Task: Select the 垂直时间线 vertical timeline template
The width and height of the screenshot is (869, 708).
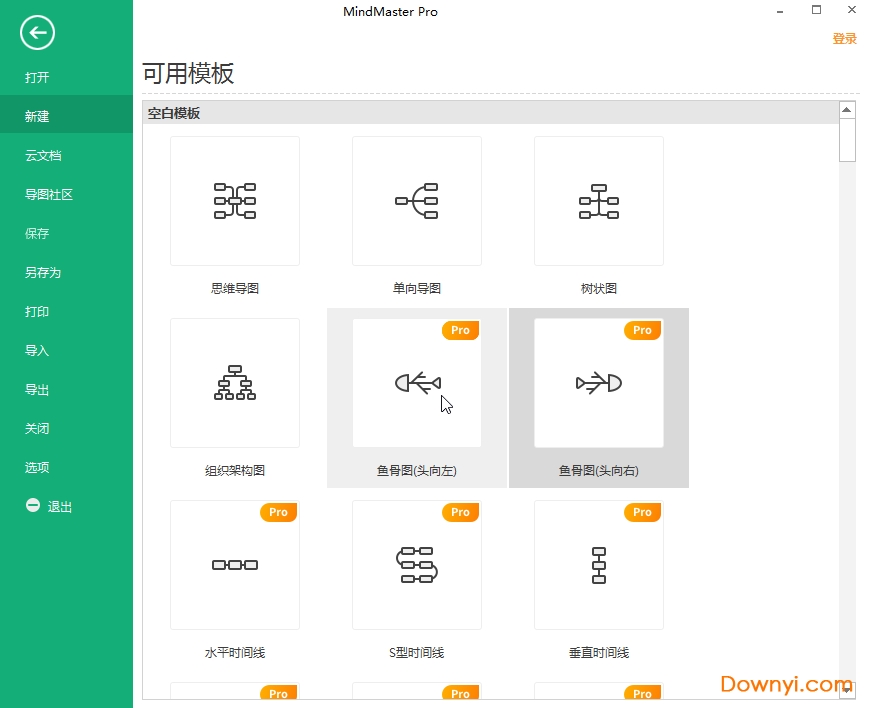Action: (x=599, y=565)
